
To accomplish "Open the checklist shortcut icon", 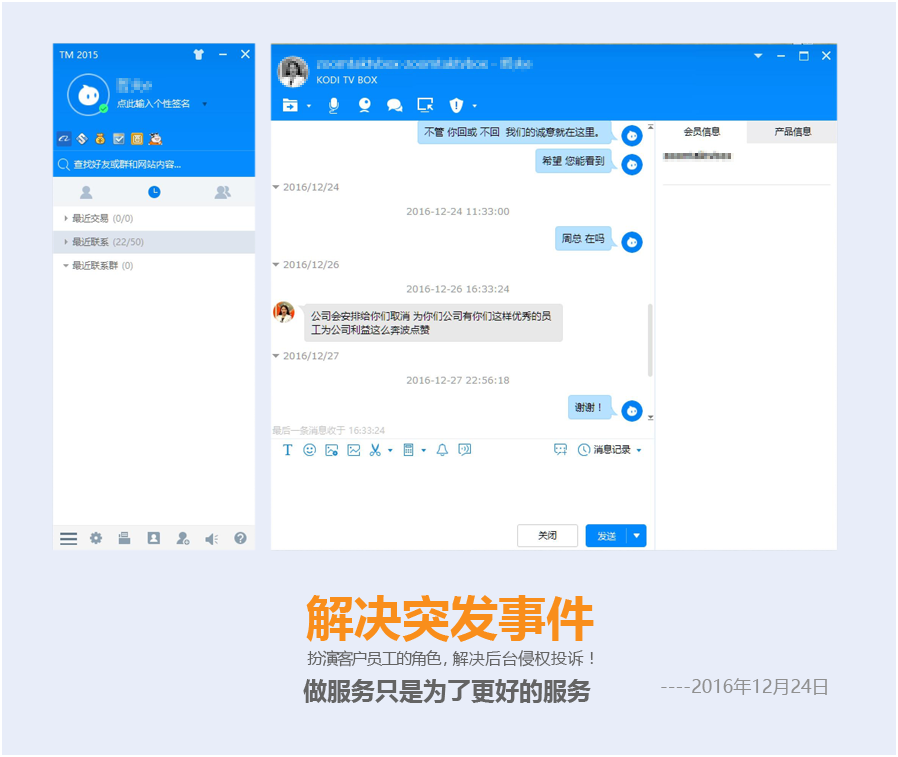I will coord(119,139).
